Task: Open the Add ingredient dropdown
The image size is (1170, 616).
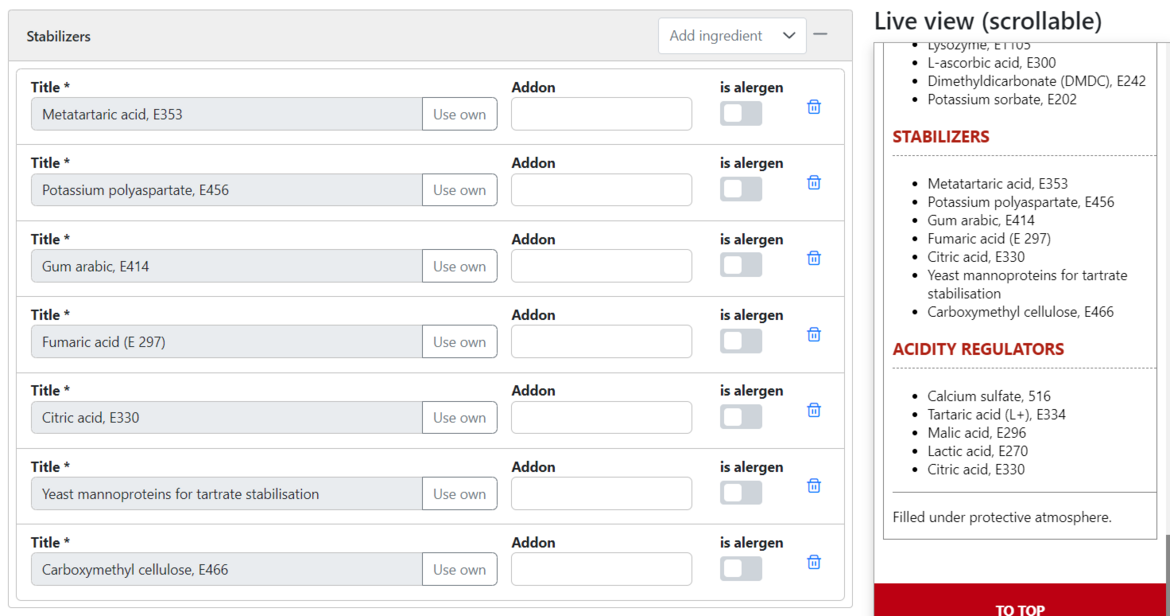Action: click(732, 36)
